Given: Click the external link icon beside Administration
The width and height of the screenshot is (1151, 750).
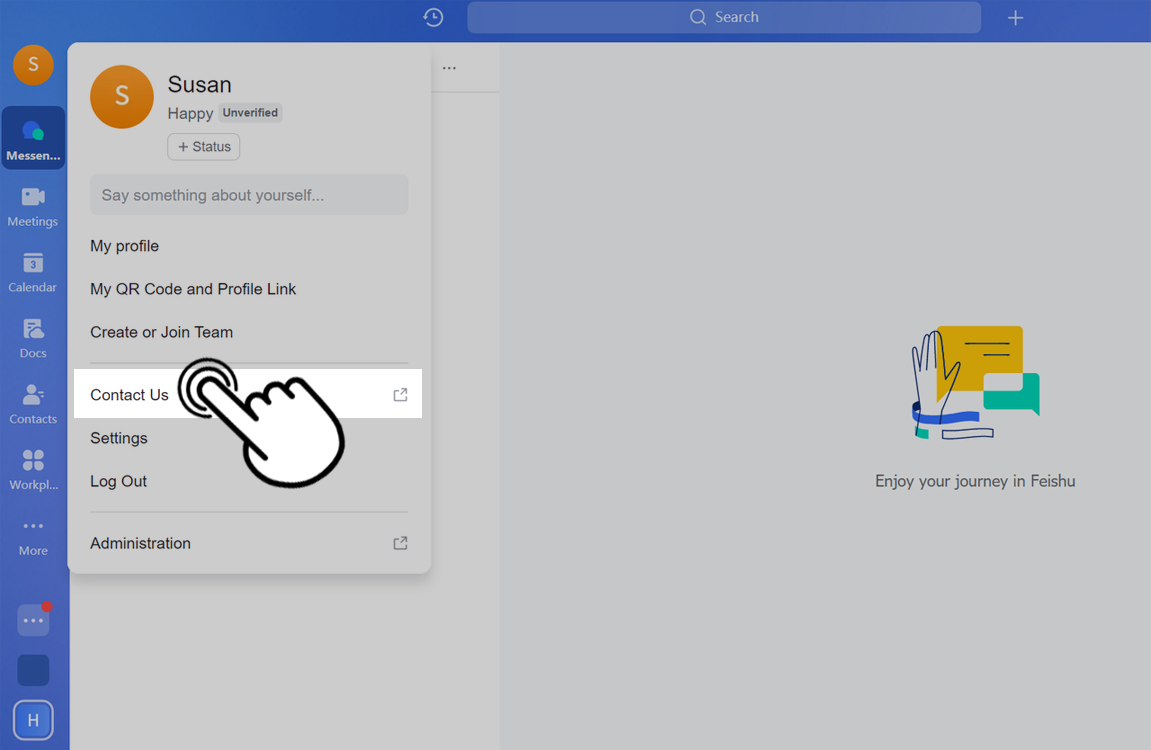Looking at the screenshot, I should point(400,543).
